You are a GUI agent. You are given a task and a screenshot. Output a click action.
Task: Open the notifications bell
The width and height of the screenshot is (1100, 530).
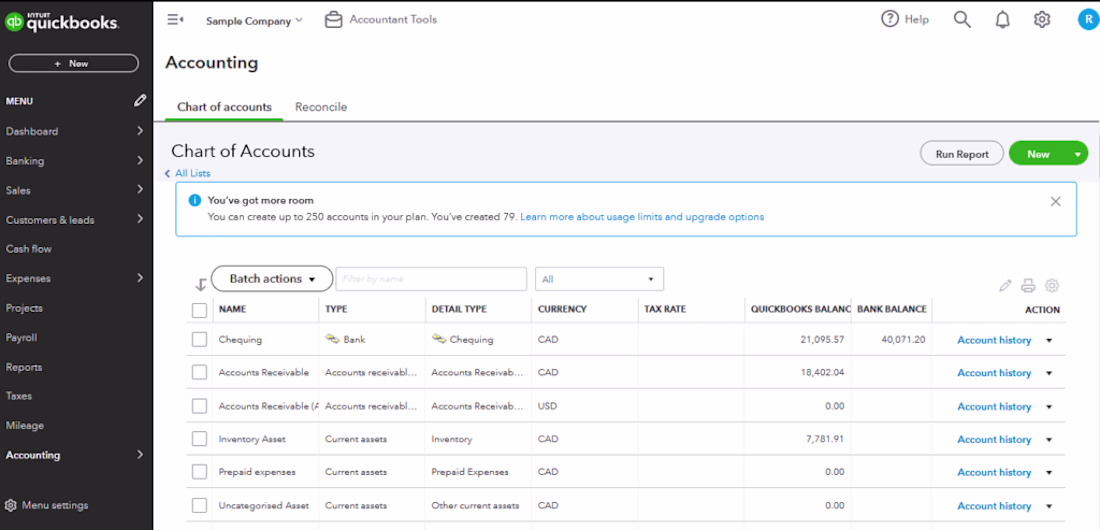click(x=1002, y=20)
